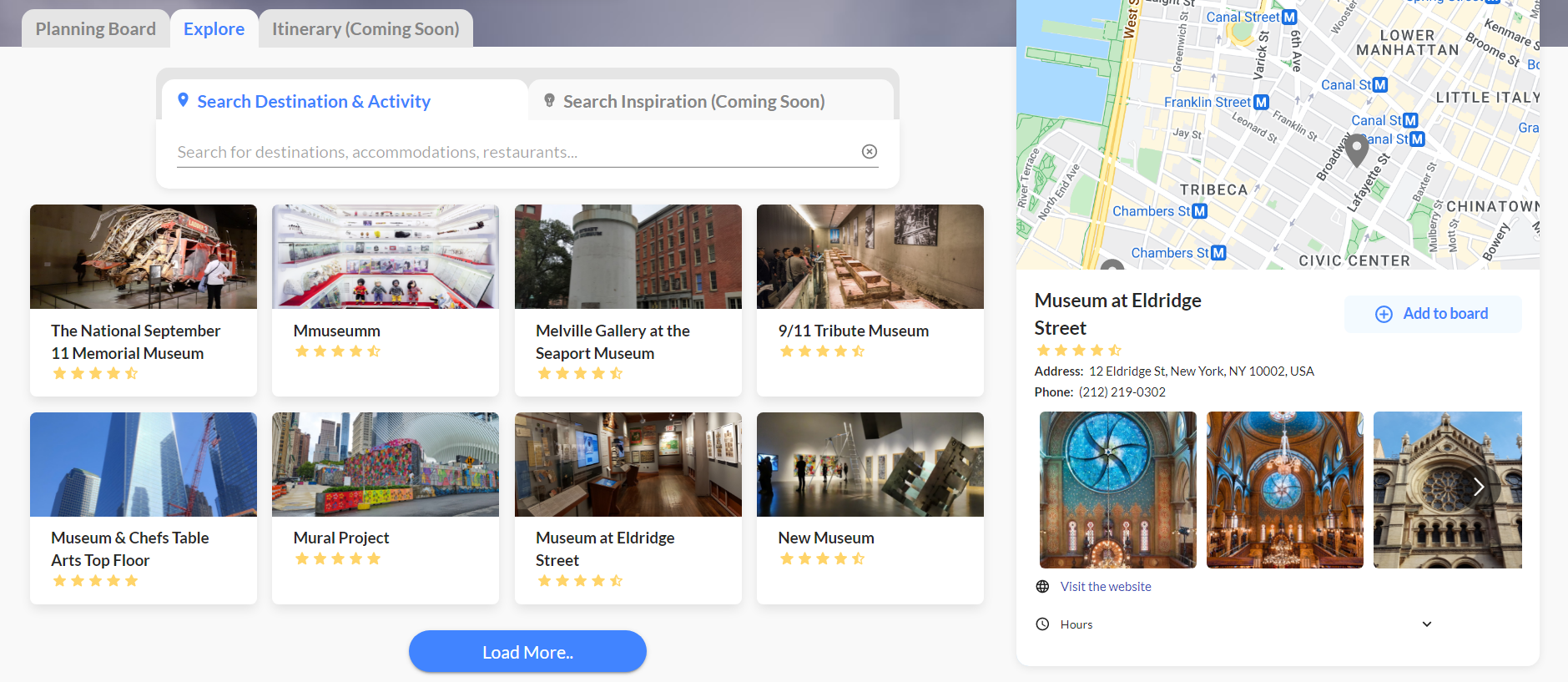Open the Visit the website link

[x=1105, y=587]
